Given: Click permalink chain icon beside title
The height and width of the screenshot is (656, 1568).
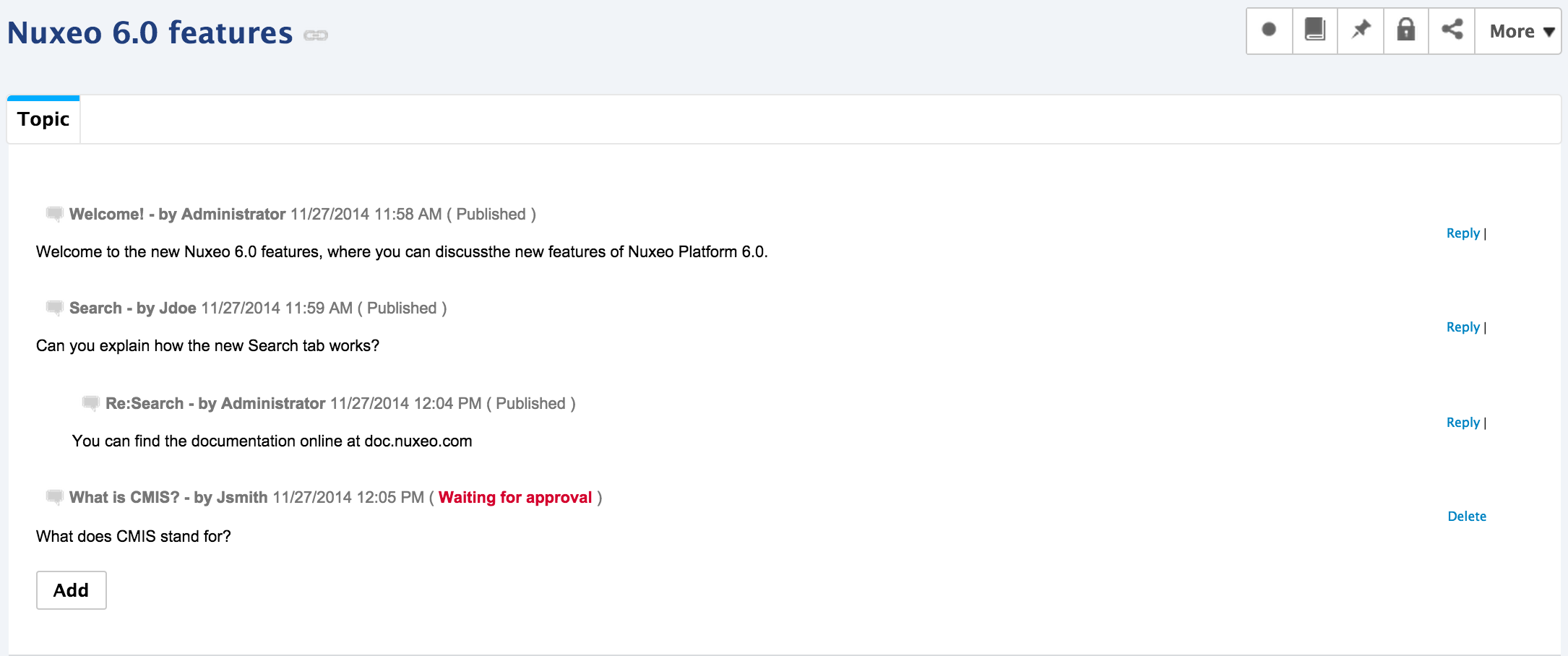Looking at the screenshot, I should tap(316, 35).
